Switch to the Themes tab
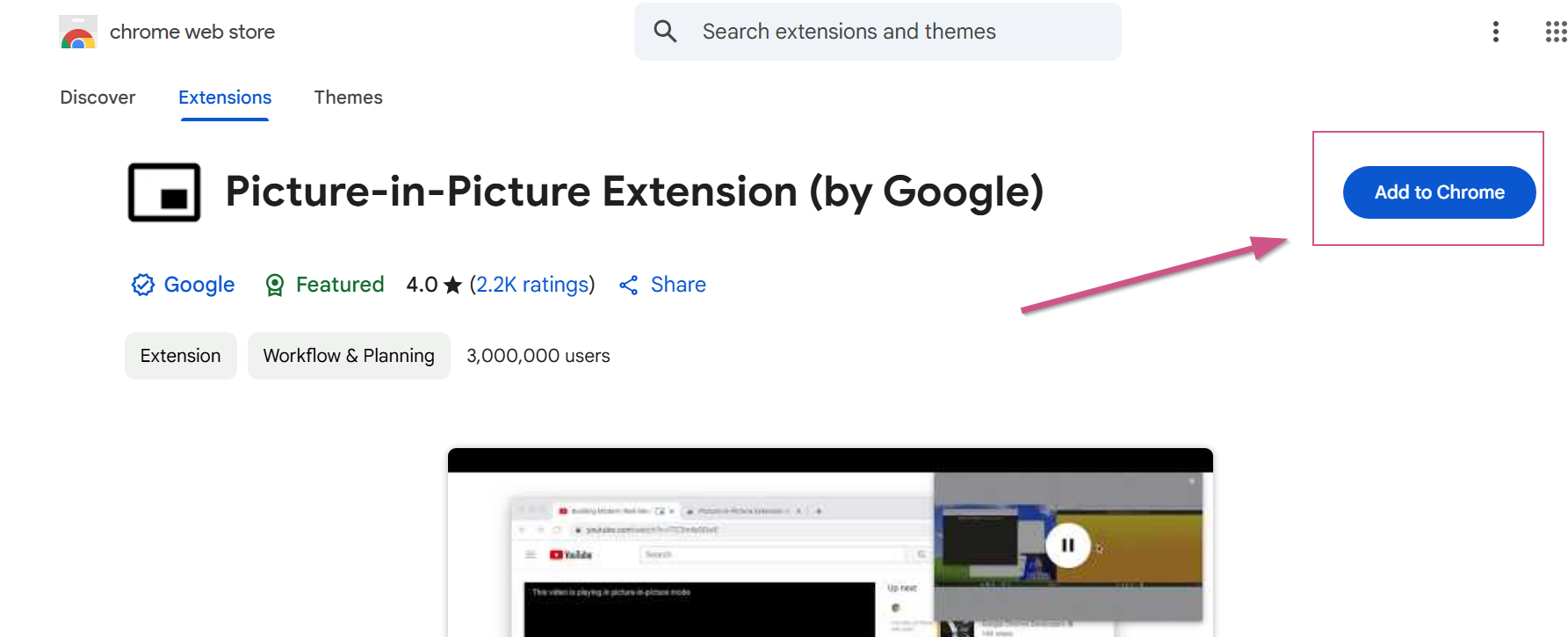Viewport: 1568px width, 637px height. click(x=349, y=98)
